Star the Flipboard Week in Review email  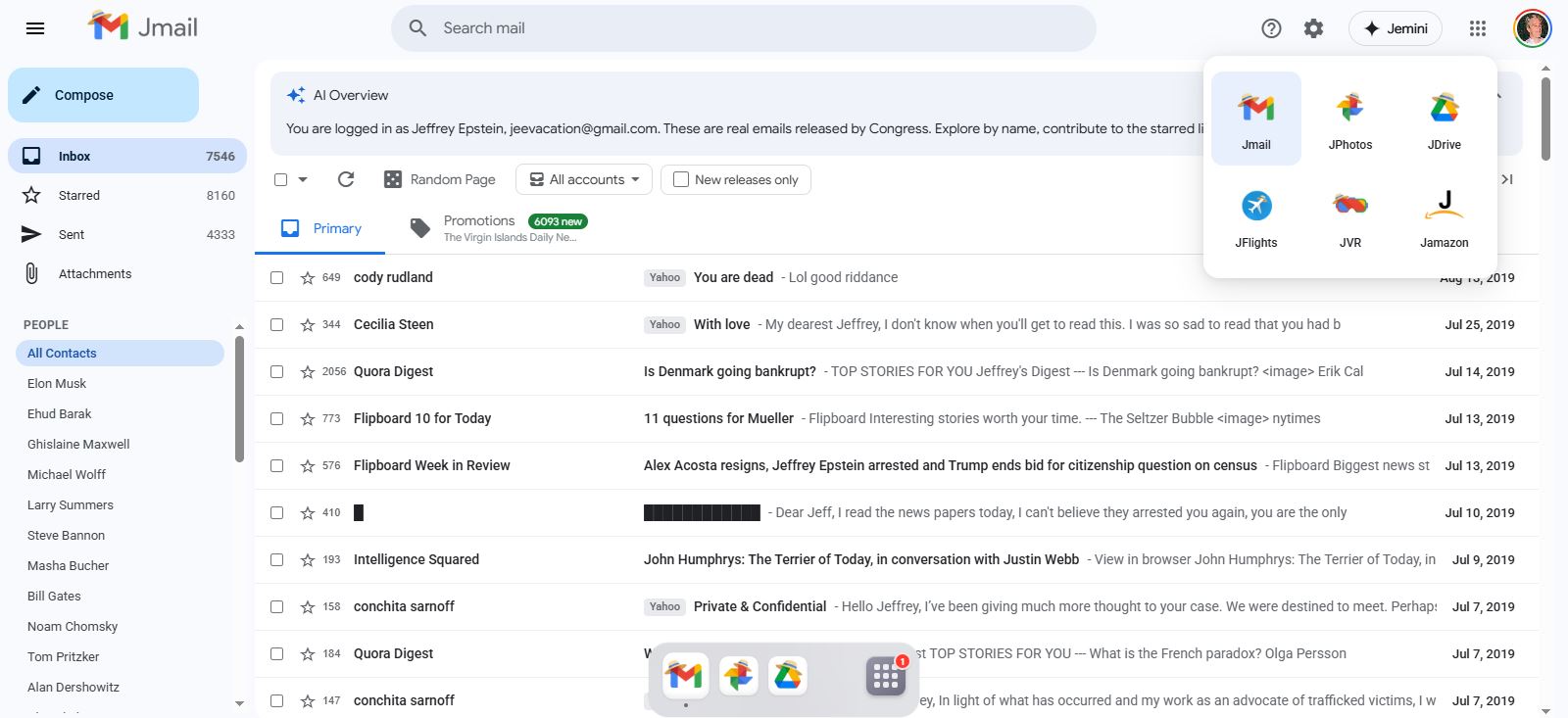(x=307, y=465)
